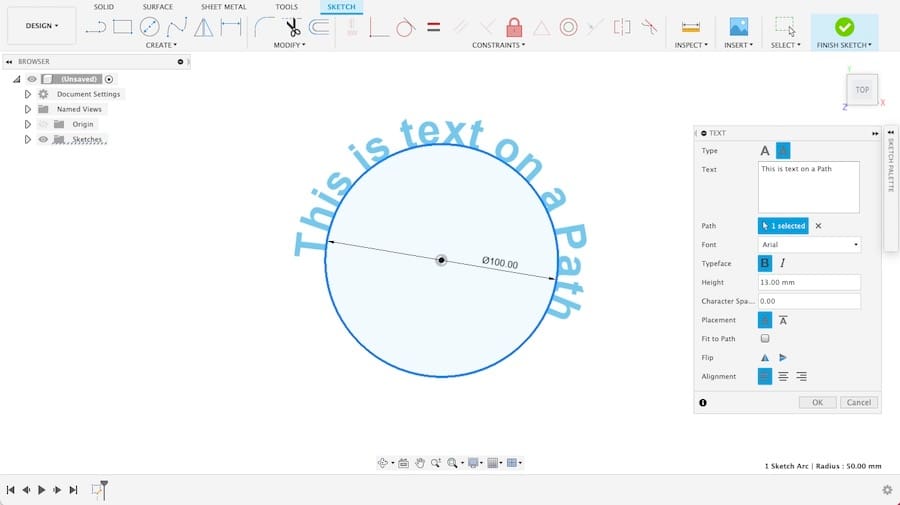Toggle visibility of Origin folder
Viewport: 900px width, 505px height.
pos(43,124)
